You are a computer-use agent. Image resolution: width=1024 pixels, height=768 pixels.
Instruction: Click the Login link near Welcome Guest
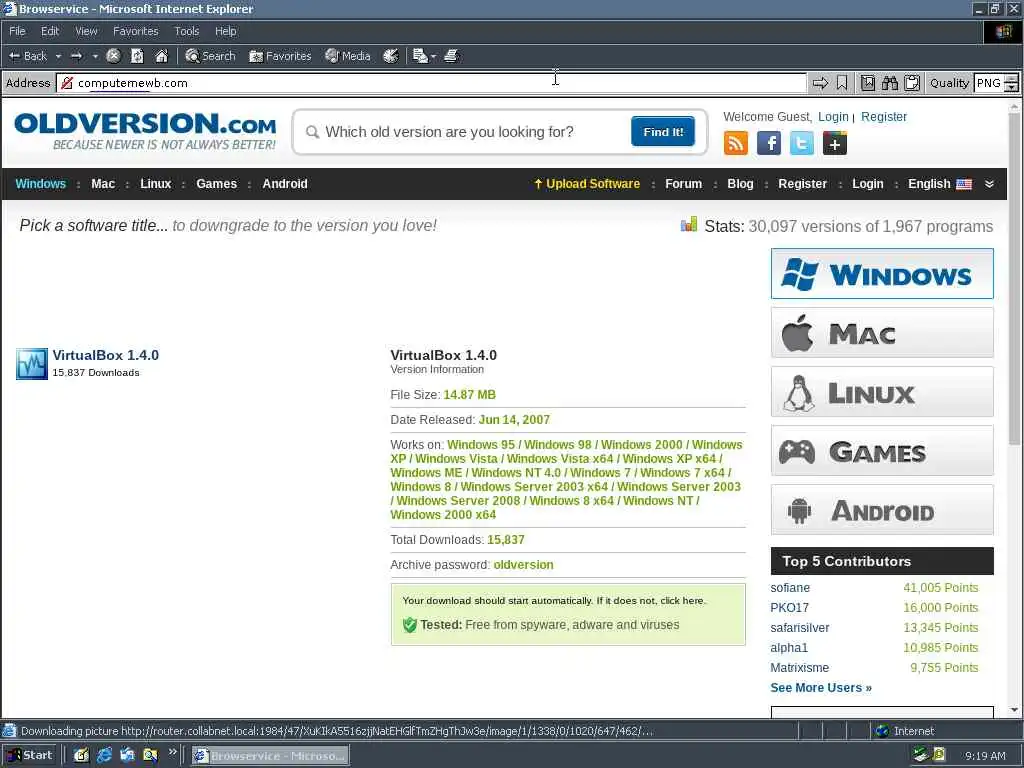833,117
